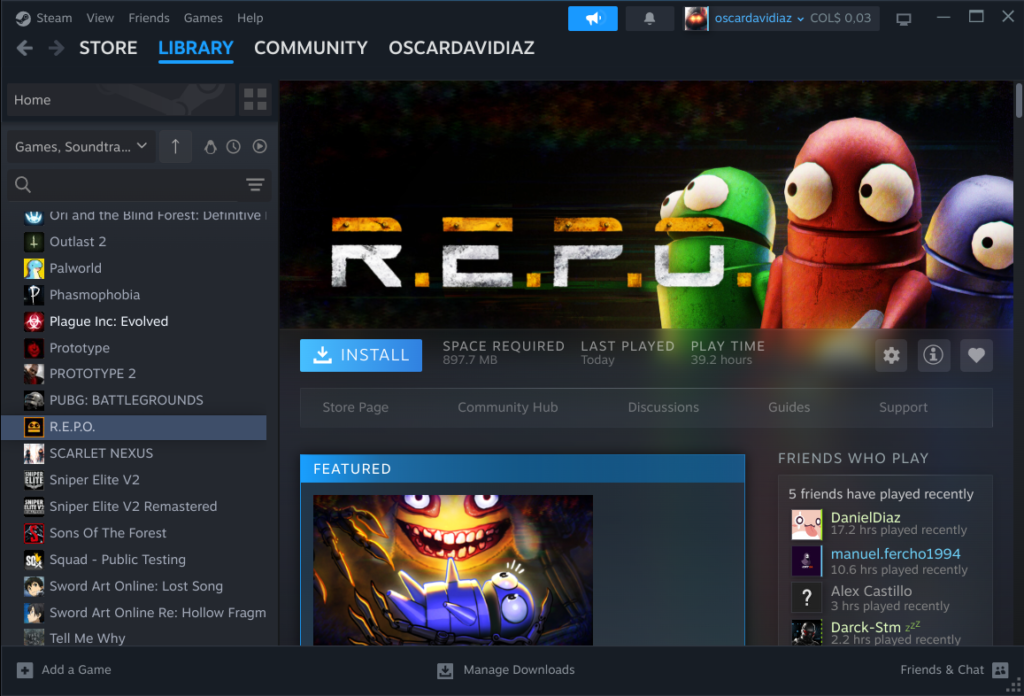Click the library search magnifier icon
This screenshot has height=696, width=1024.
(x=23, y=185)
